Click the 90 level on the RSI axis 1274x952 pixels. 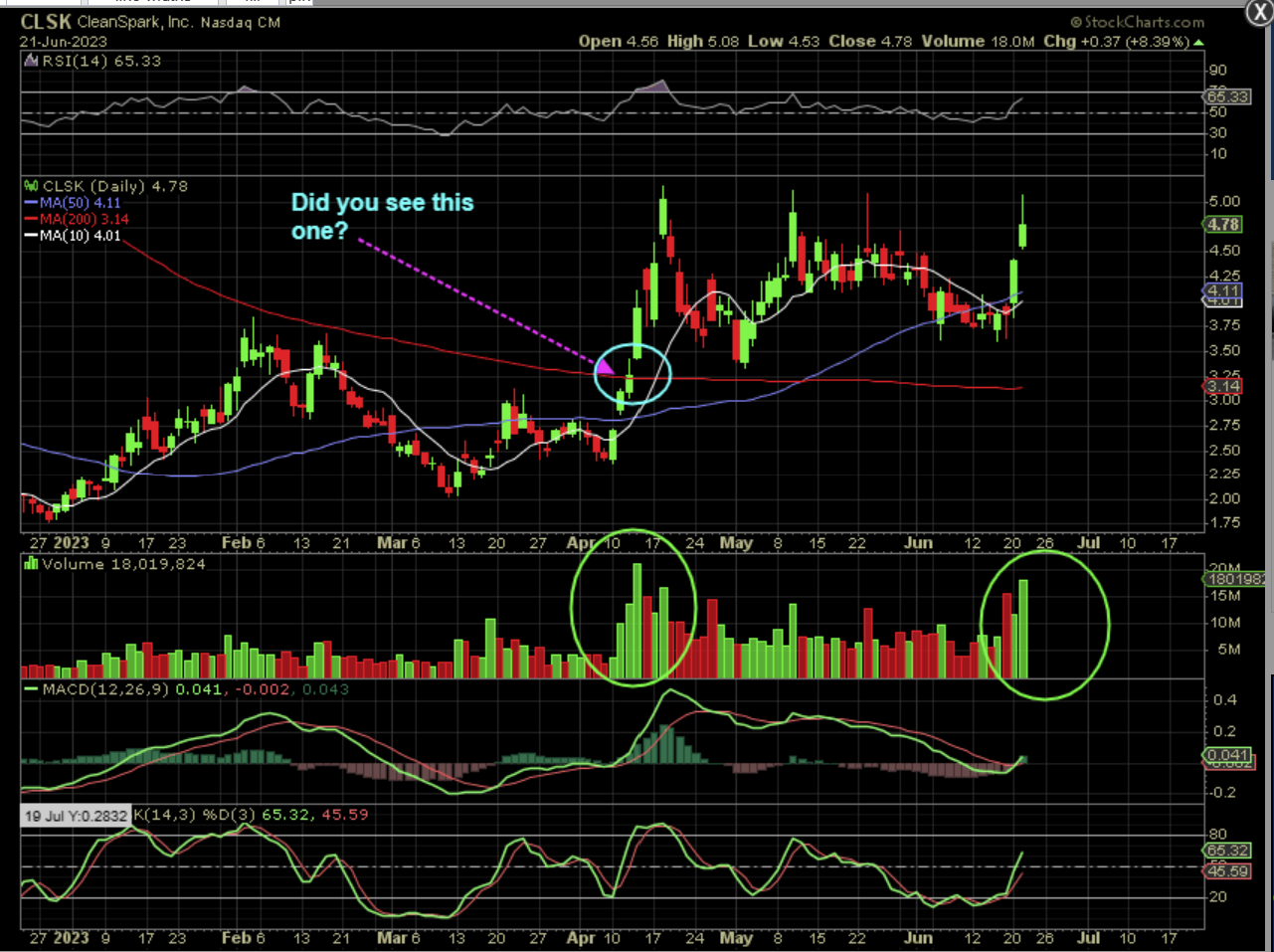pos(1218,71)
